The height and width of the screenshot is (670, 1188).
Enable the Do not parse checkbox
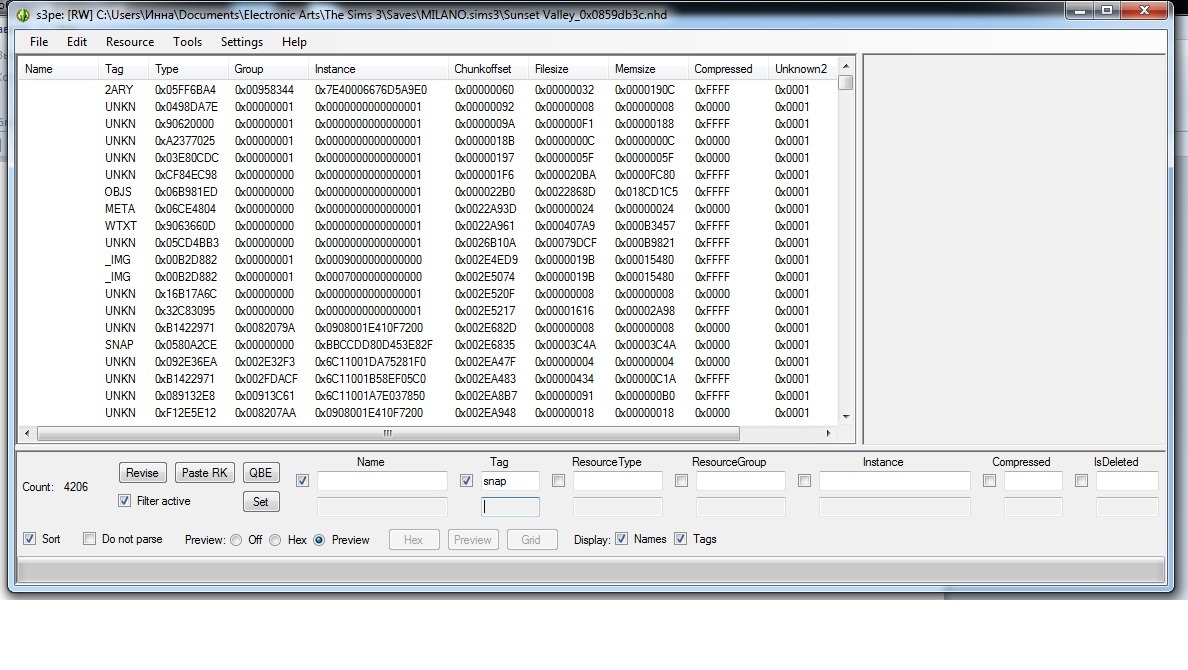tap(90, 539)
